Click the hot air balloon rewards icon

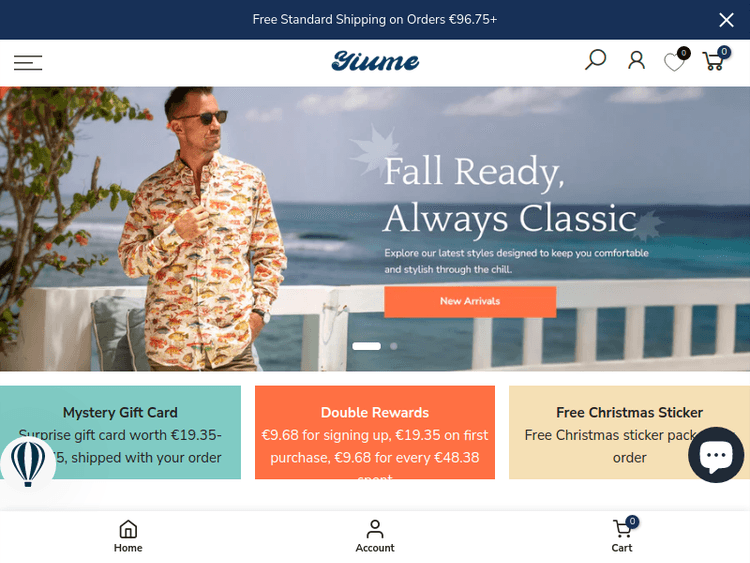pyautogui.click(x=28, y=464)
